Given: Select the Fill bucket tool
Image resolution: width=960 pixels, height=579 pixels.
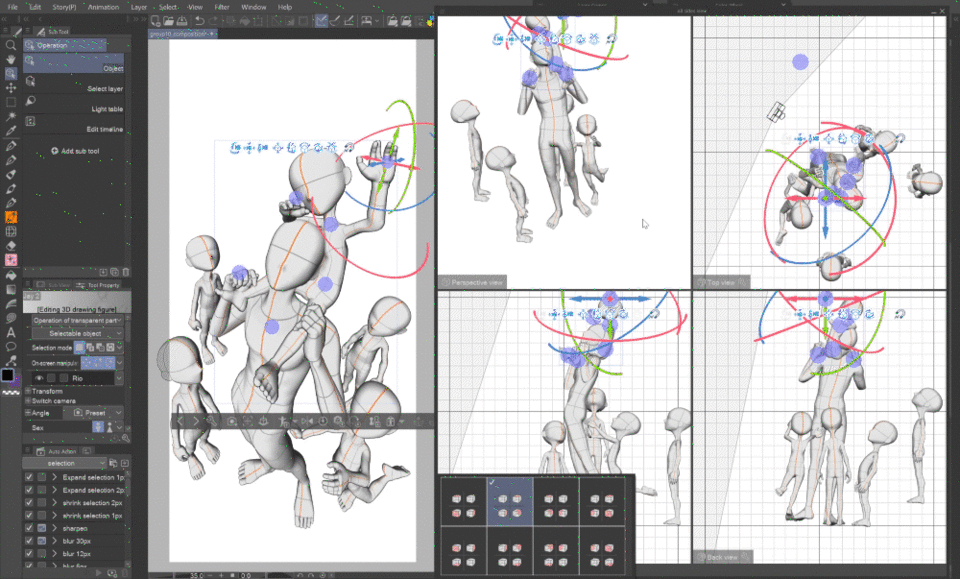Looking at the screenshot, I should coord(10,275).
